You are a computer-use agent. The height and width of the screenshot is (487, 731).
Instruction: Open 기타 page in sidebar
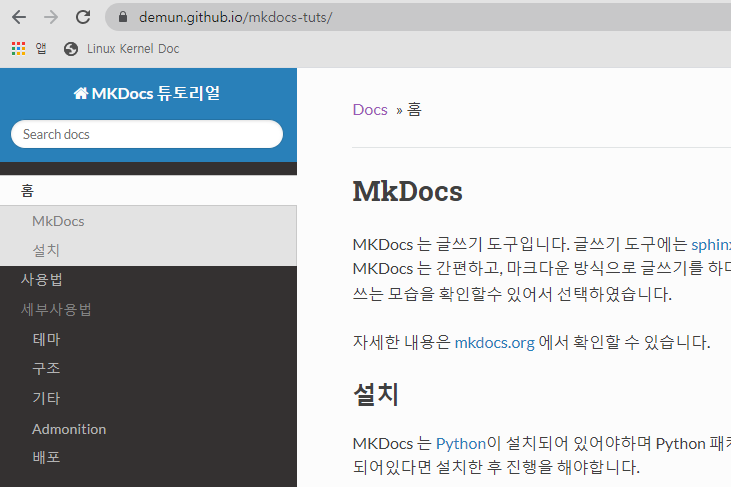46,398
